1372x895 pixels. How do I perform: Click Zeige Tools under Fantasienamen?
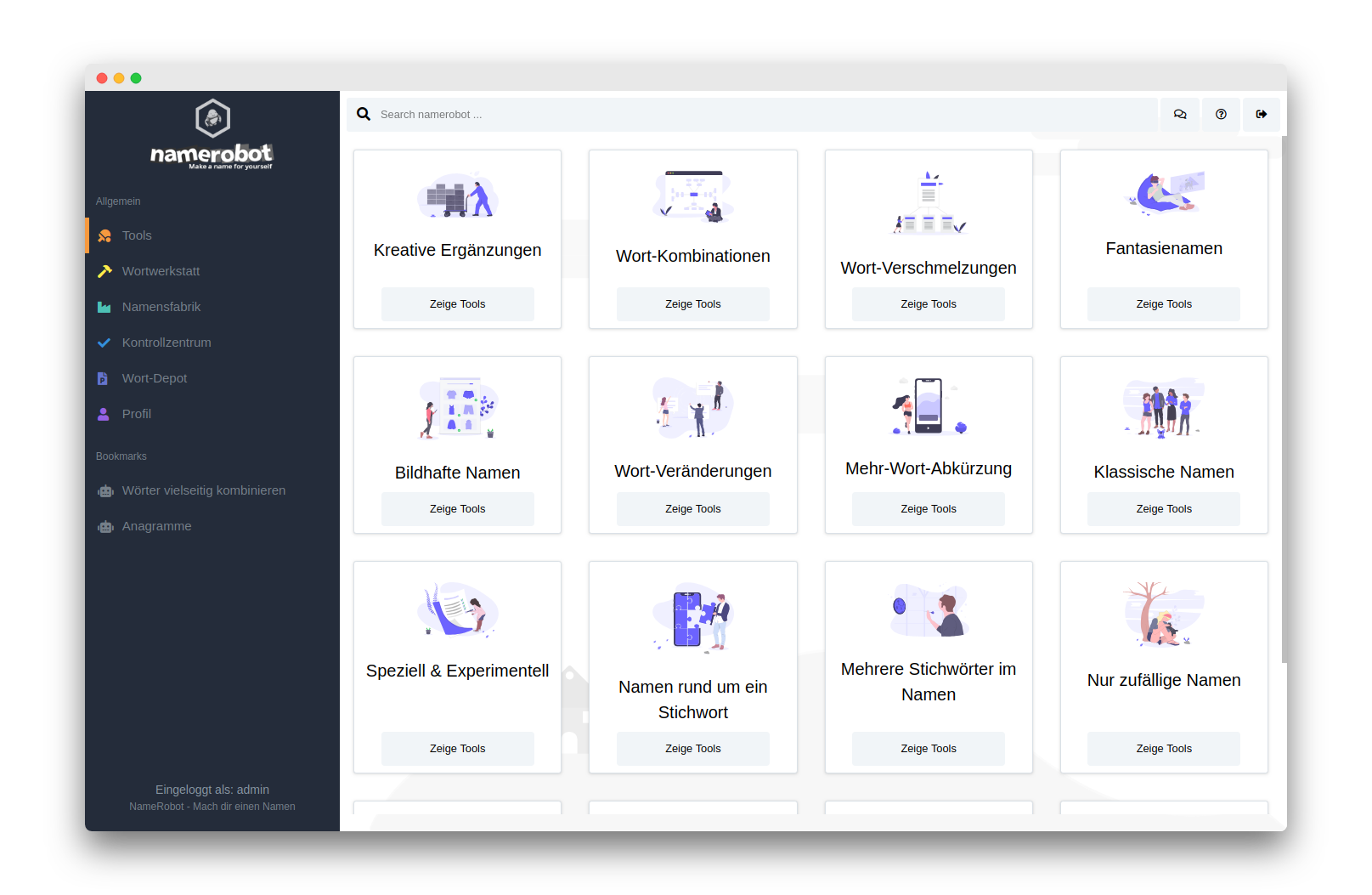pos(1163,304)
